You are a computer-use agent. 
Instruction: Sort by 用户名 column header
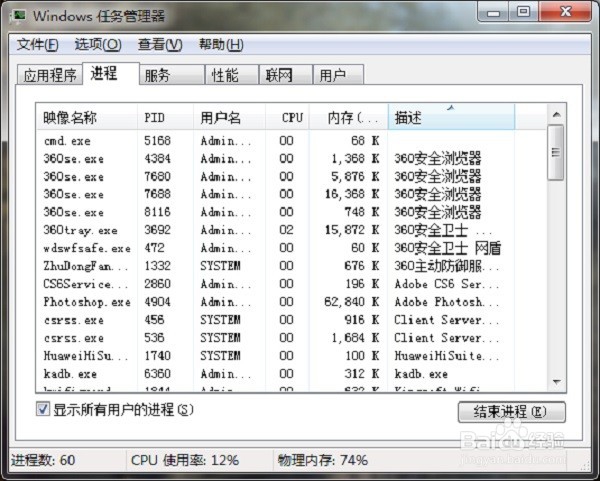pos(230,117)
